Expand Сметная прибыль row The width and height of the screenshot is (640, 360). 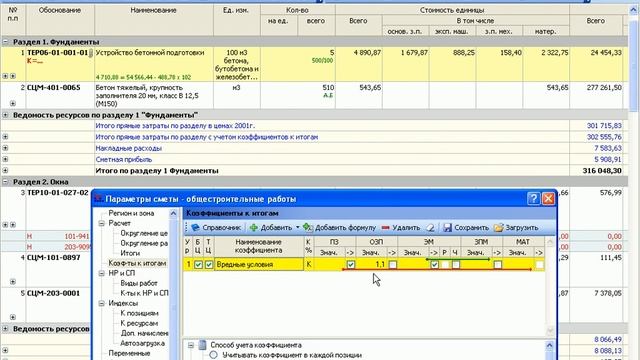(5, 159)
